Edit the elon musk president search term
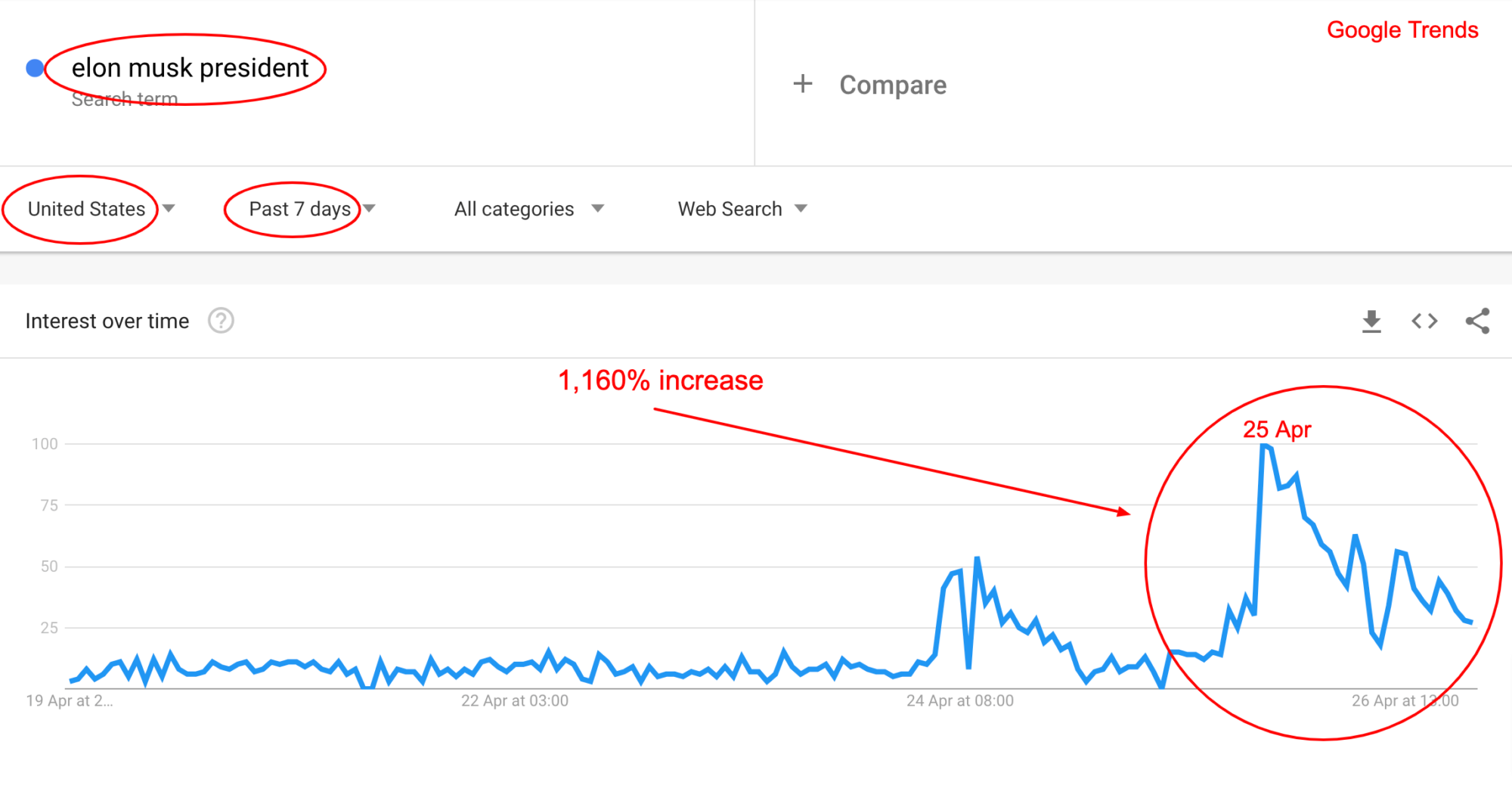 point(190,68)
